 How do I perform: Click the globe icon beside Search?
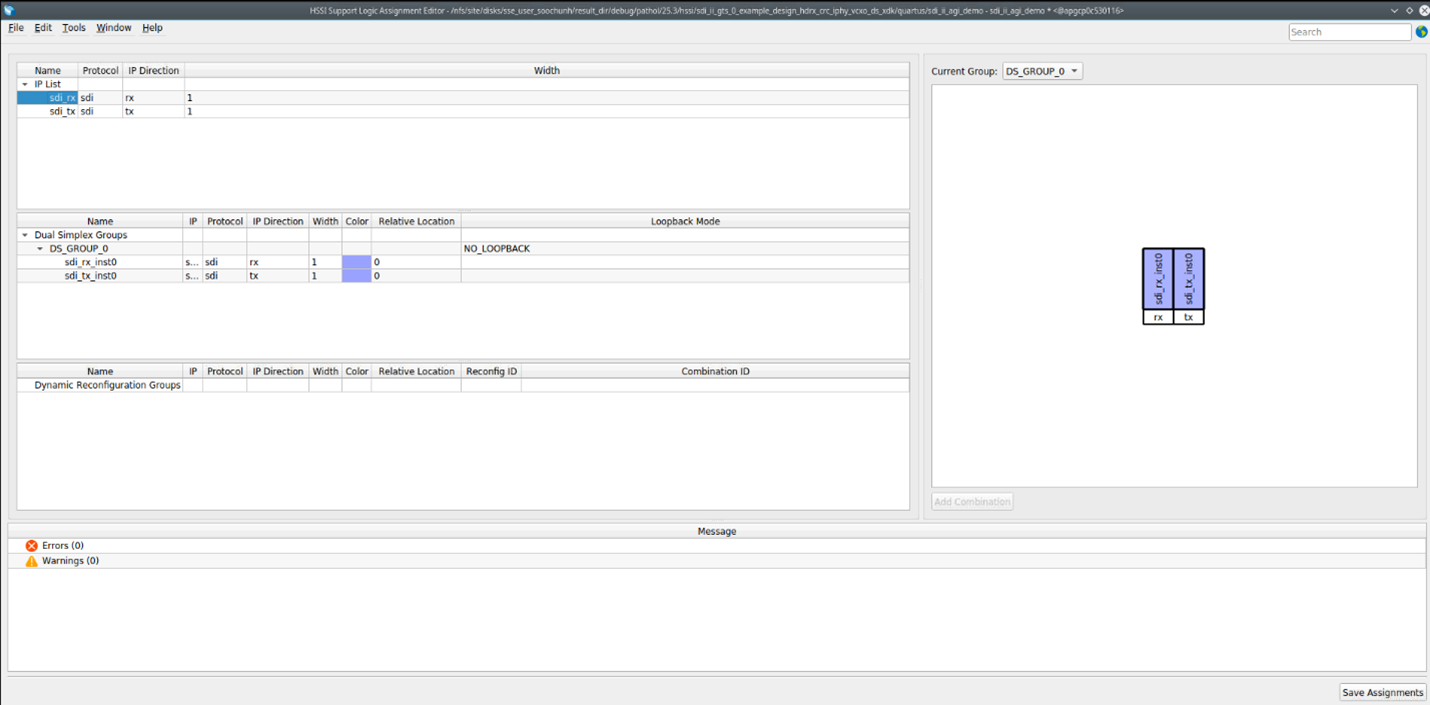pos(1421,32)
